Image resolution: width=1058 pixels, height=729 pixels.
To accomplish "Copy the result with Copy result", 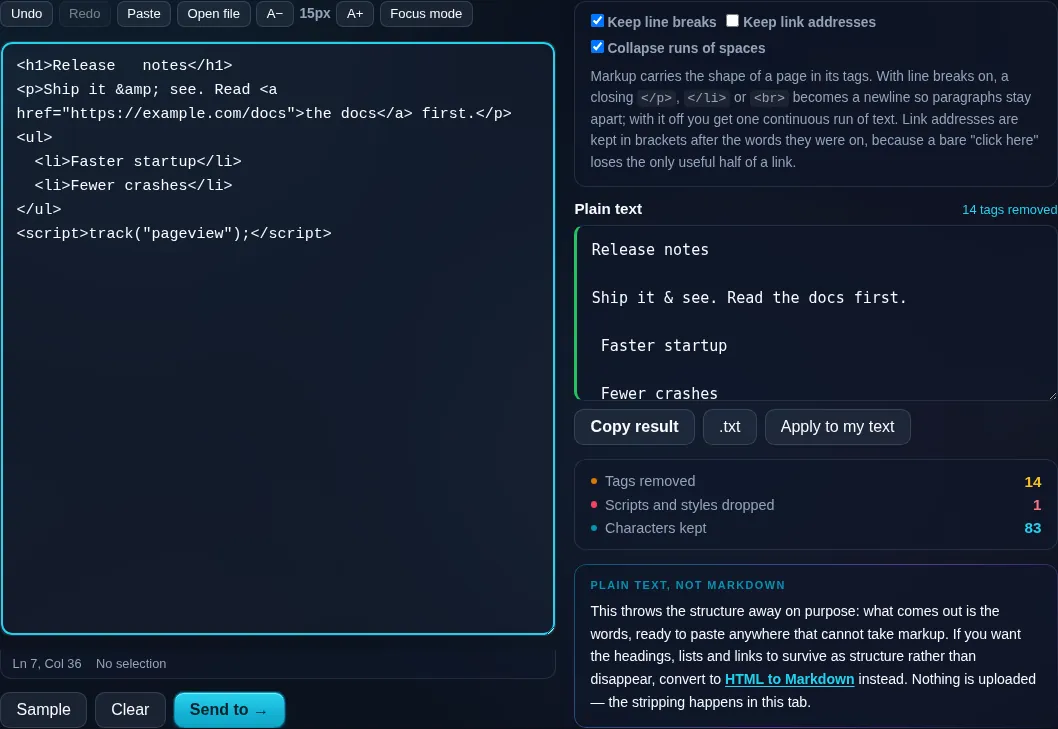I will (634, 427).
